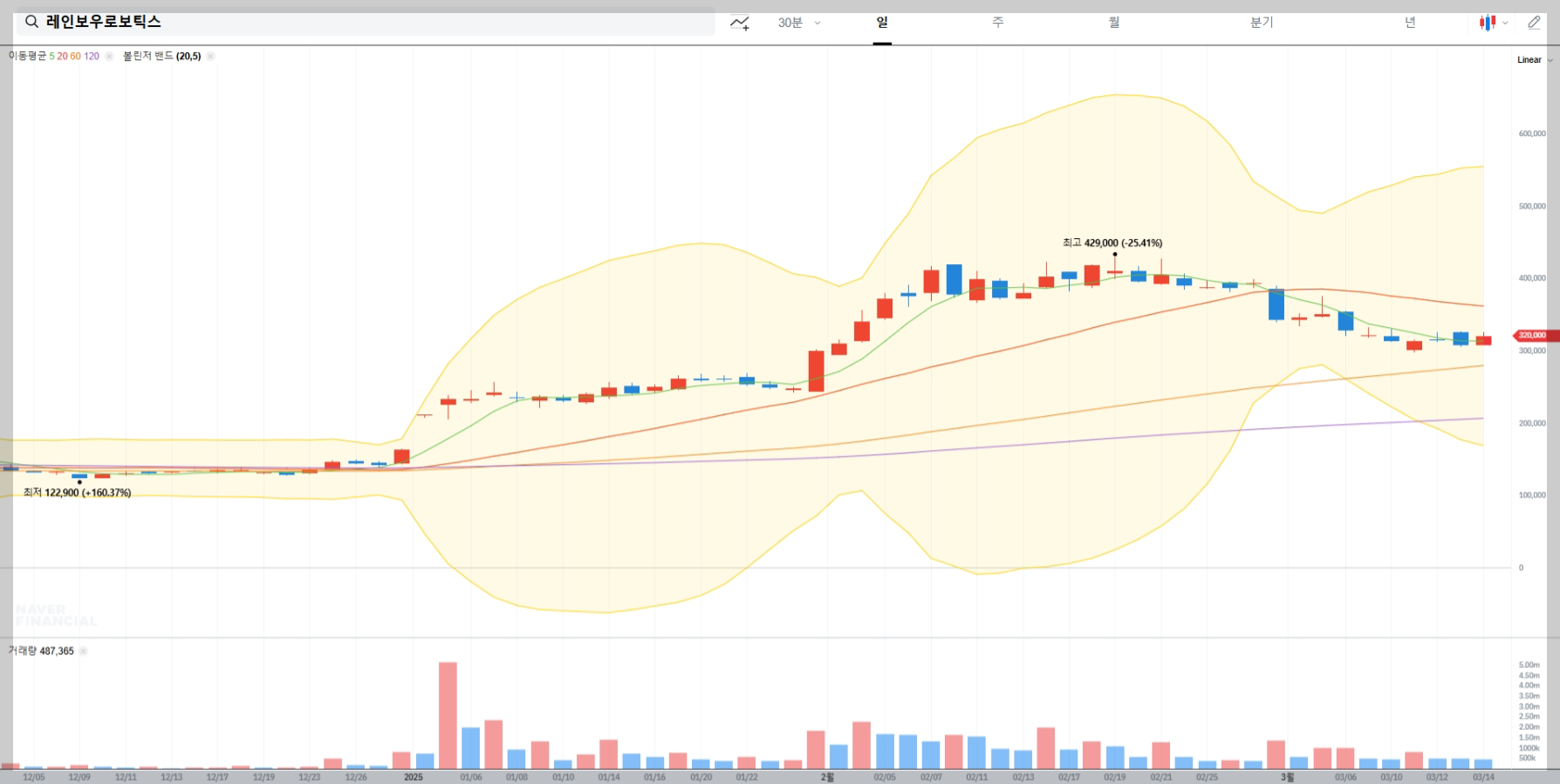1560x784 pixels.
Task: Switch to the 월 monthly tab
Action: [1114, 23]
